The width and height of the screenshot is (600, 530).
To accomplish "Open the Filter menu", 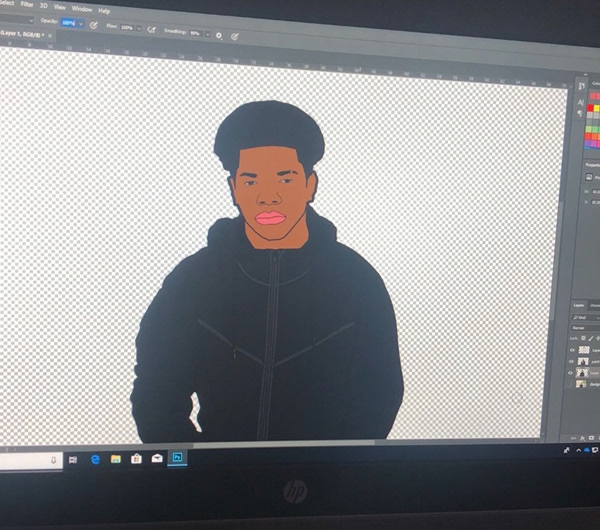I will pyautogui.click(x=27, y=4).
